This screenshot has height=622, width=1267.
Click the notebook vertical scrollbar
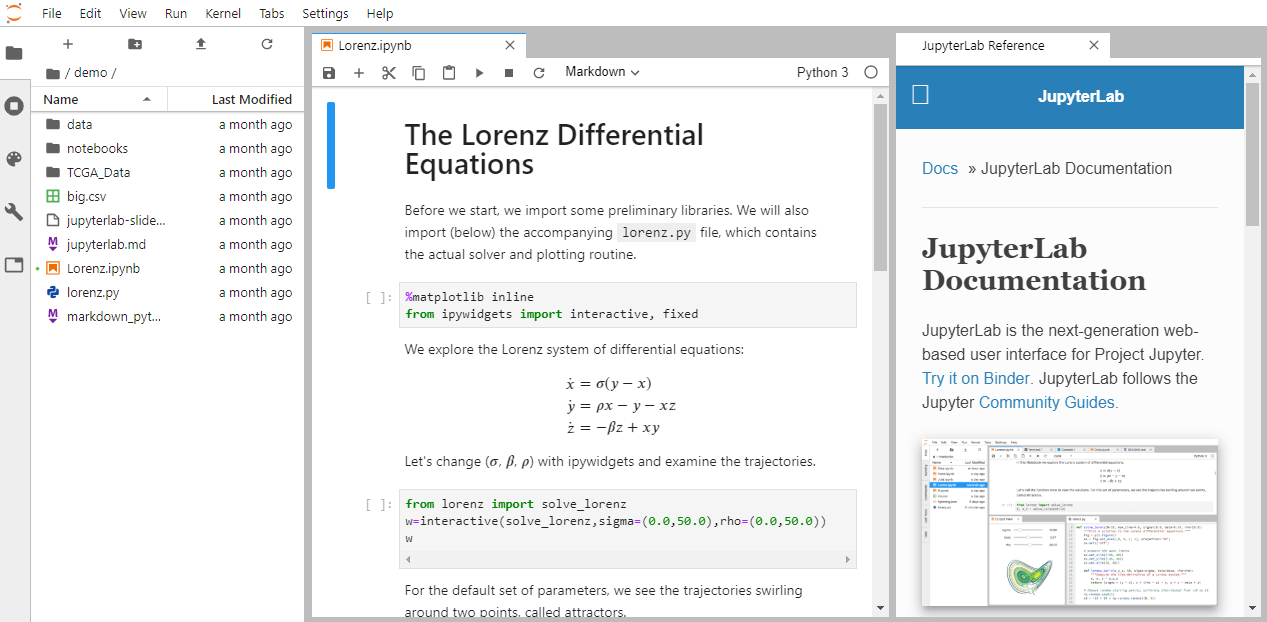880,188
